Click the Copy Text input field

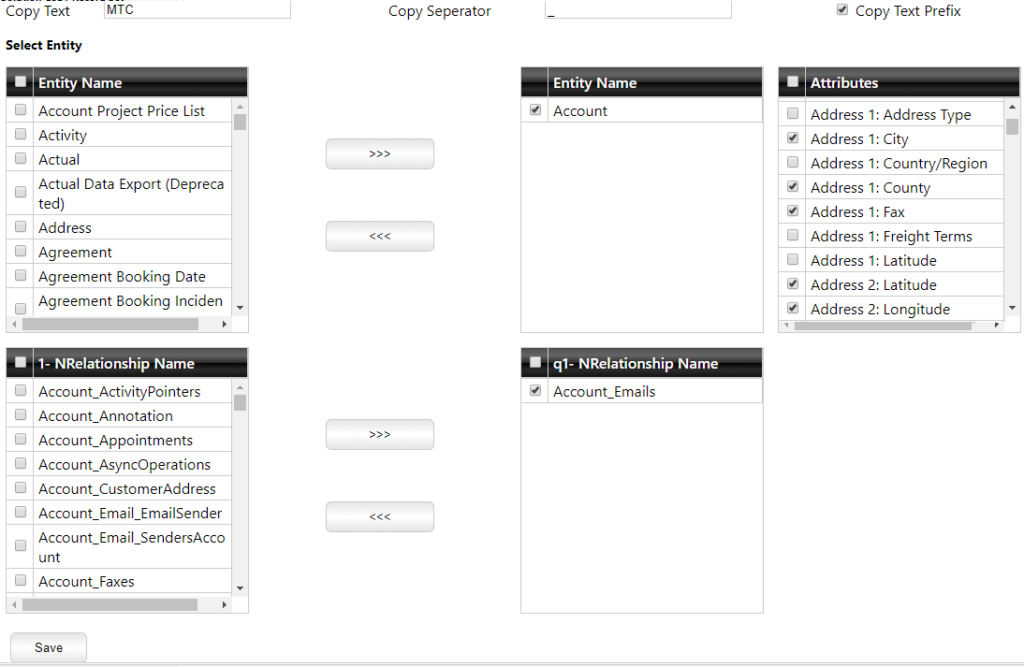coord(197,10)
